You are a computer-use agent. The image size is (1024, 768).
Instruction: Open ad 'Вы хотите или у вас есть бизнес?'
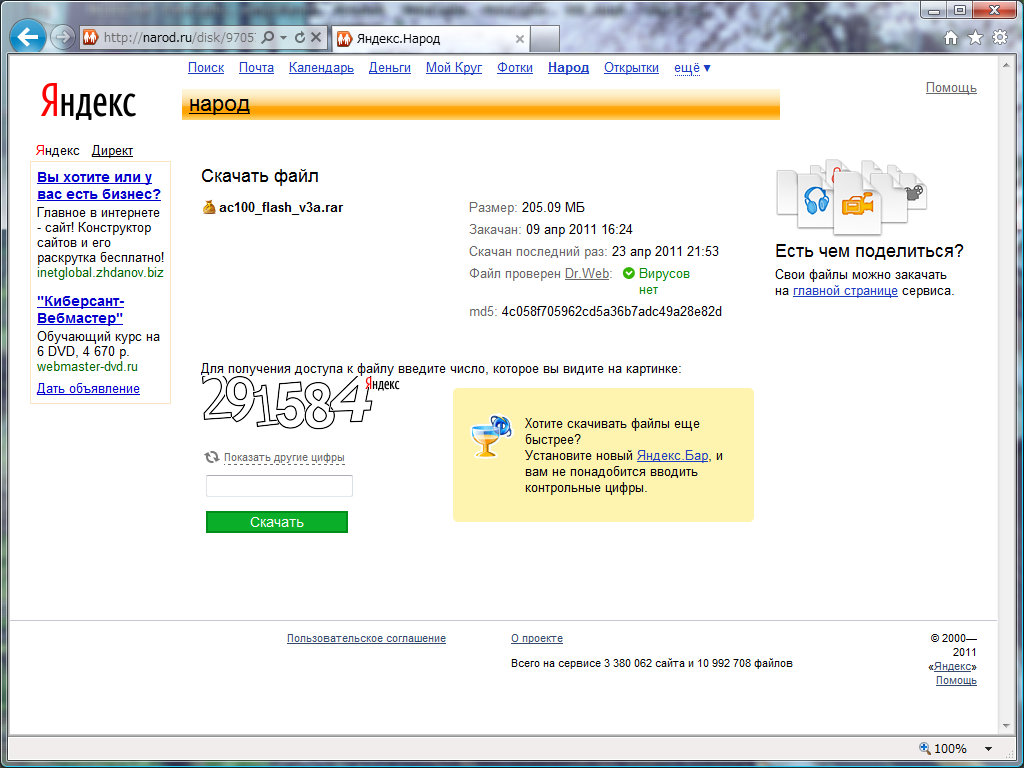[x=99, y=185]
